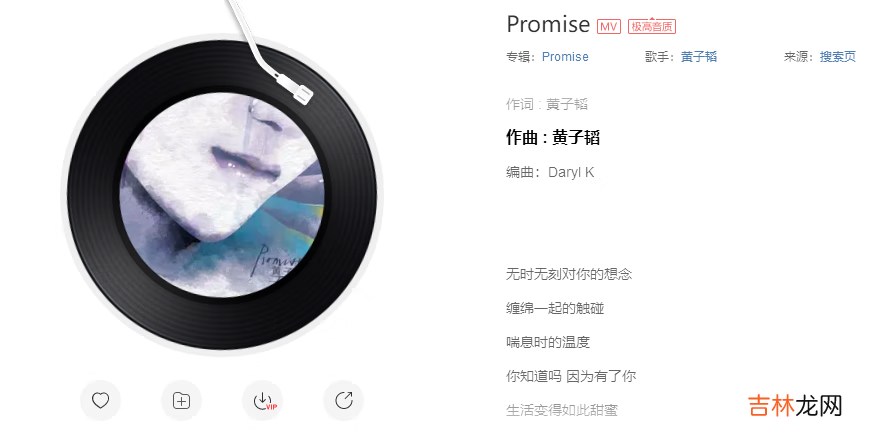The image size is (883, 441).
Task: Select lyric line 作词 : 黄子韬
Action: [x=547, y=104]
